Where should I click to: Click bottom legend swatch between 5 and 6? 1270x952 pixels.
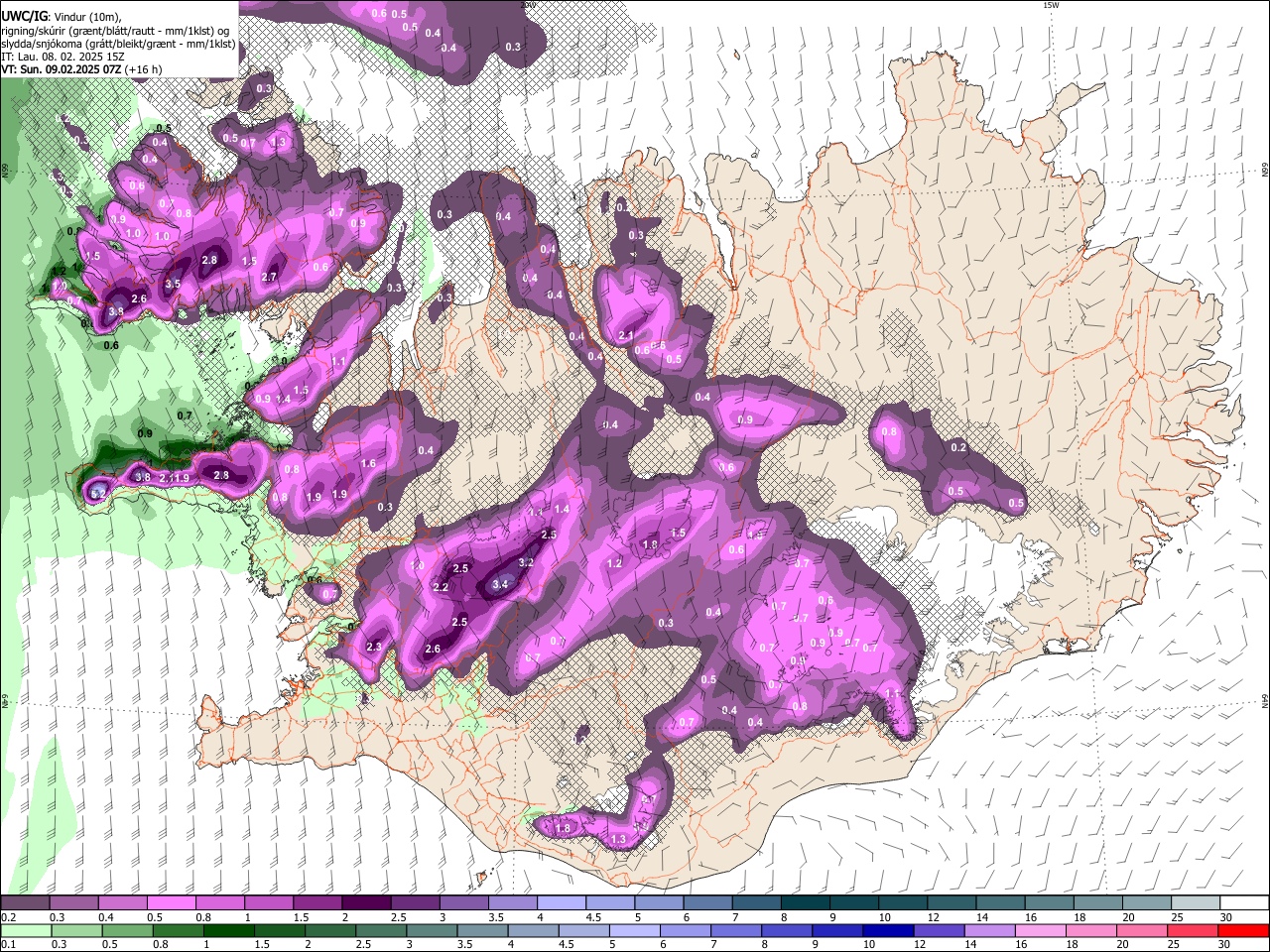[x=635, y=930]
